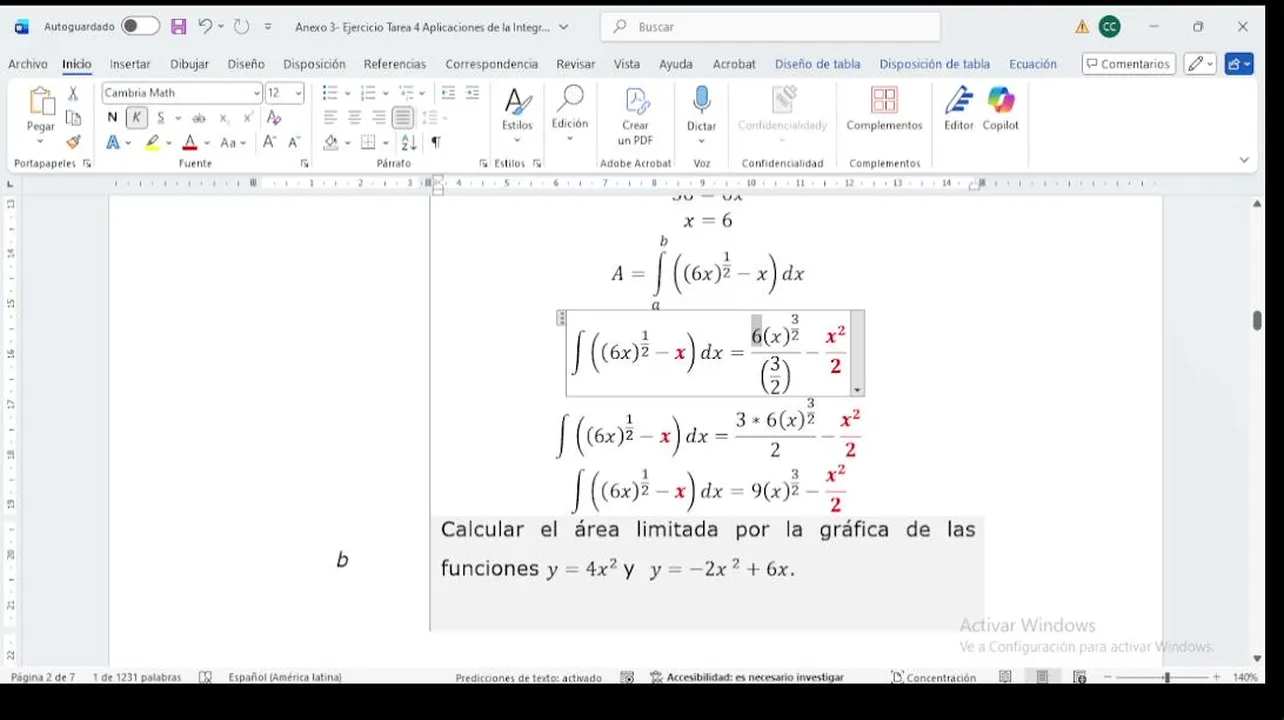
Task: Toggle underline formatting (S)
Action: coord(160,118)
